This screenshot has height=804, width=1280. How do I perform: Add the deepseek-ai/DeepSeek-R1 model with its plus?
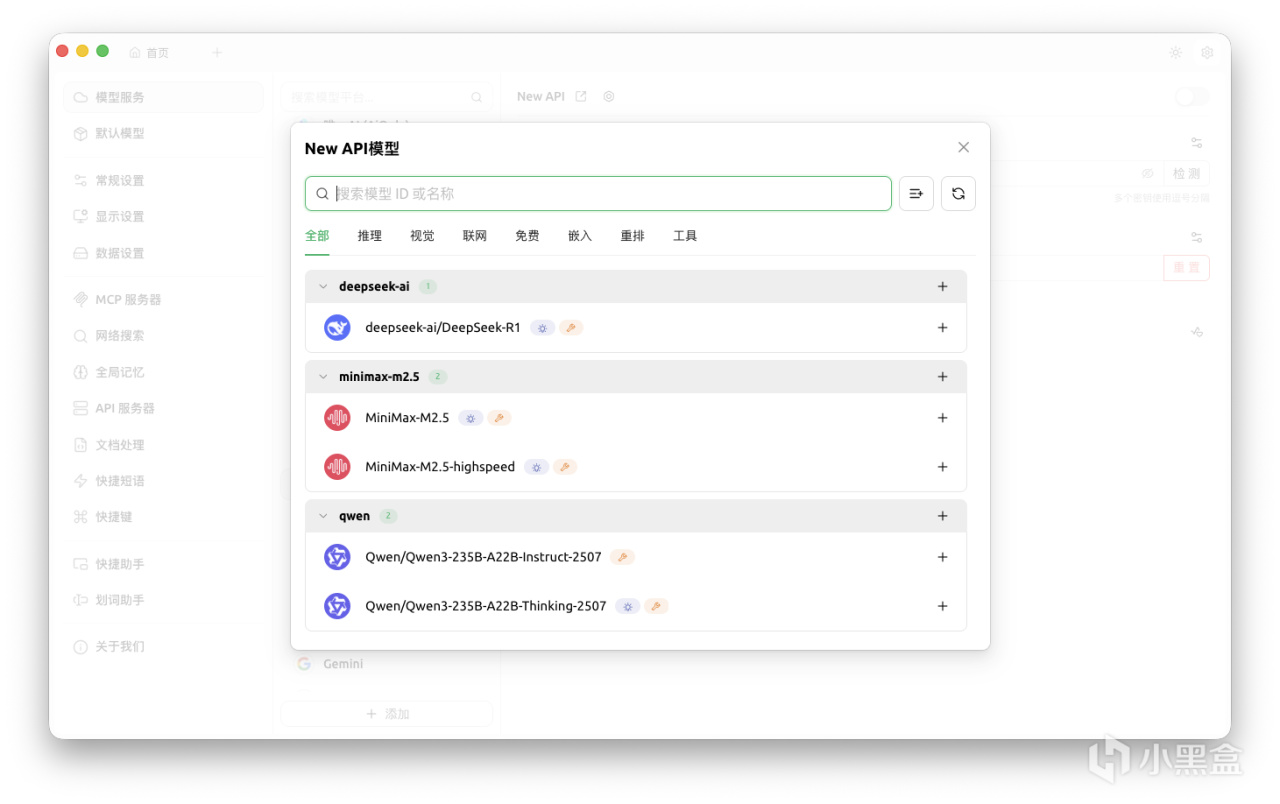[942, 328]
